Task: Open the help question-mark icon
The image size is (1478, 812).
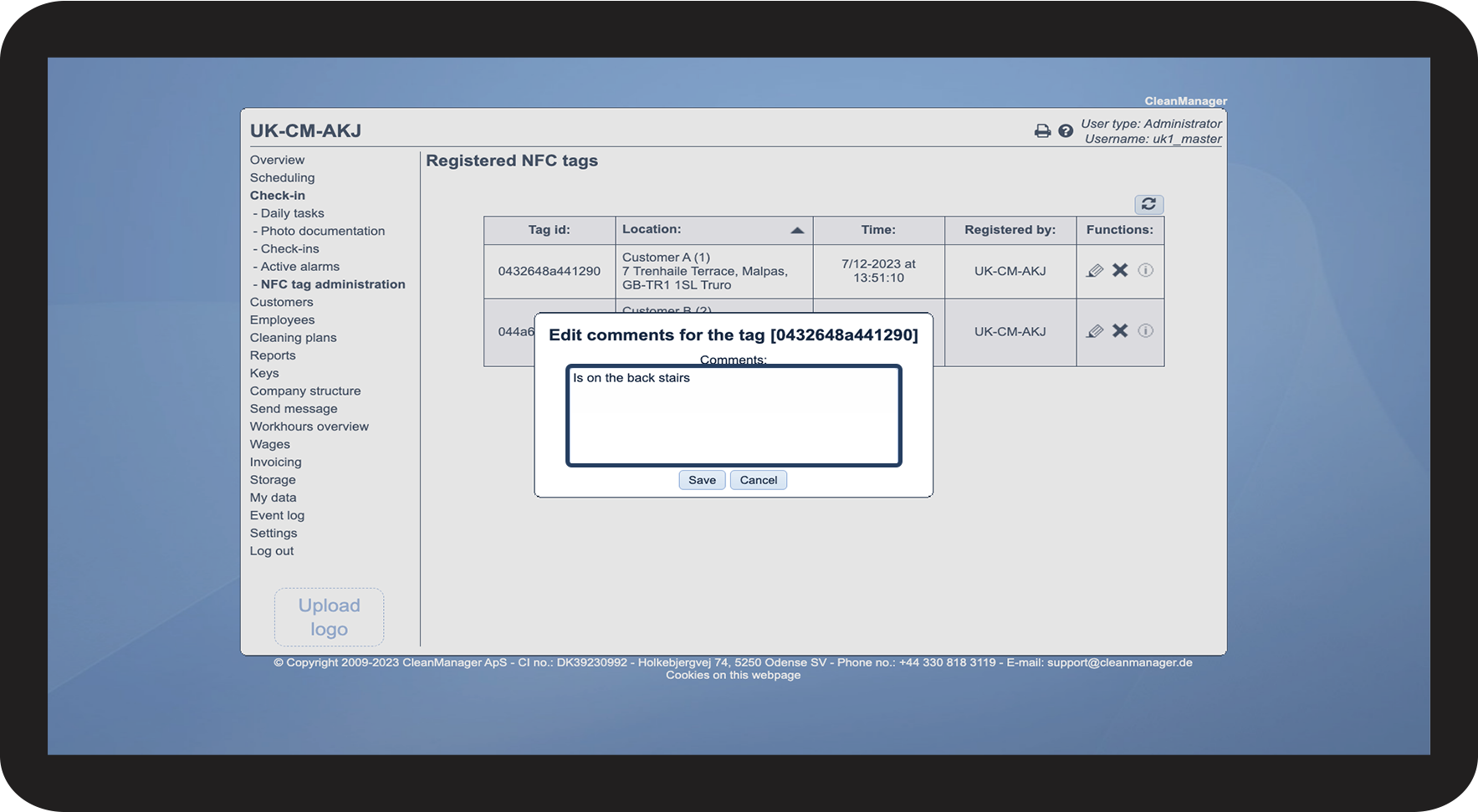Action: [1066, 131]
